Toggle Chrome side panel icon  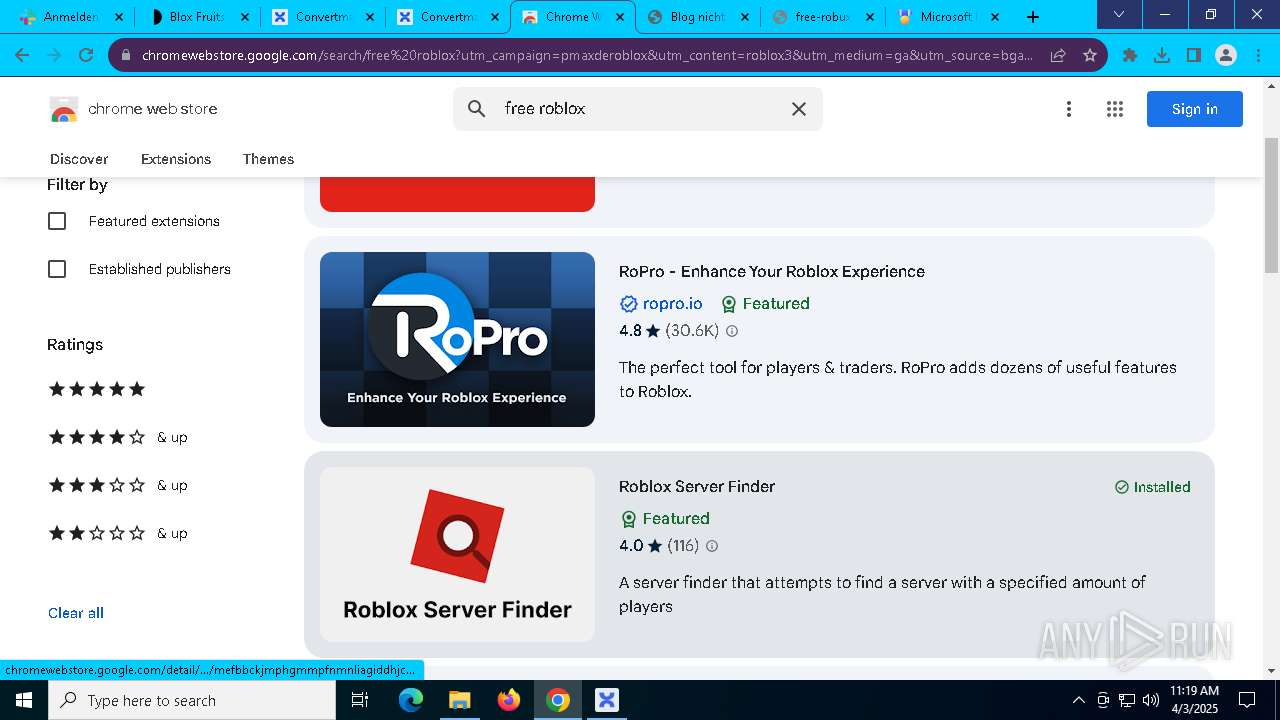pyautogui.click(x=1194, y=55)
